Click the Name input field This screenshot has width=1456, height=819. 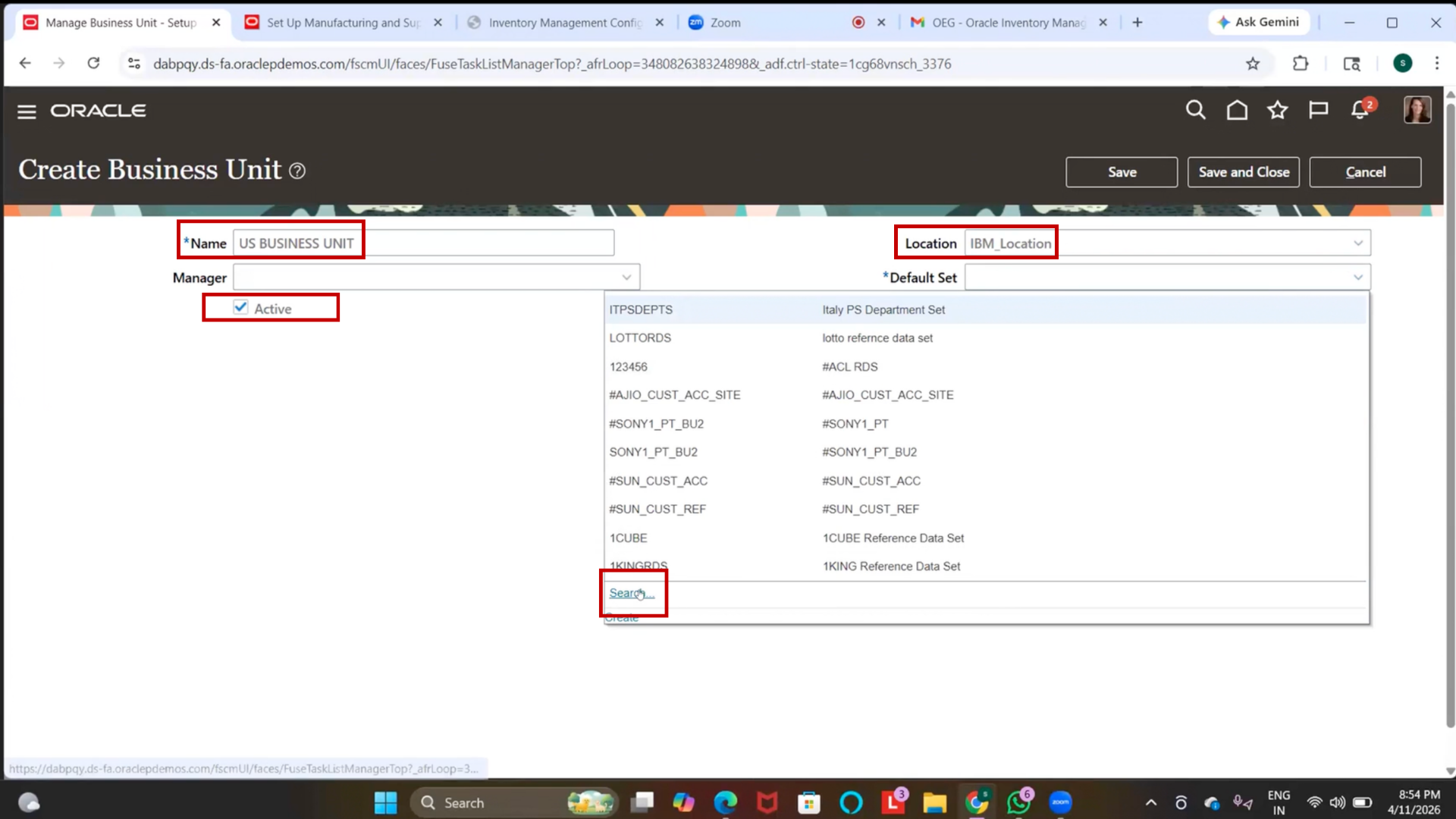(423, 243)
